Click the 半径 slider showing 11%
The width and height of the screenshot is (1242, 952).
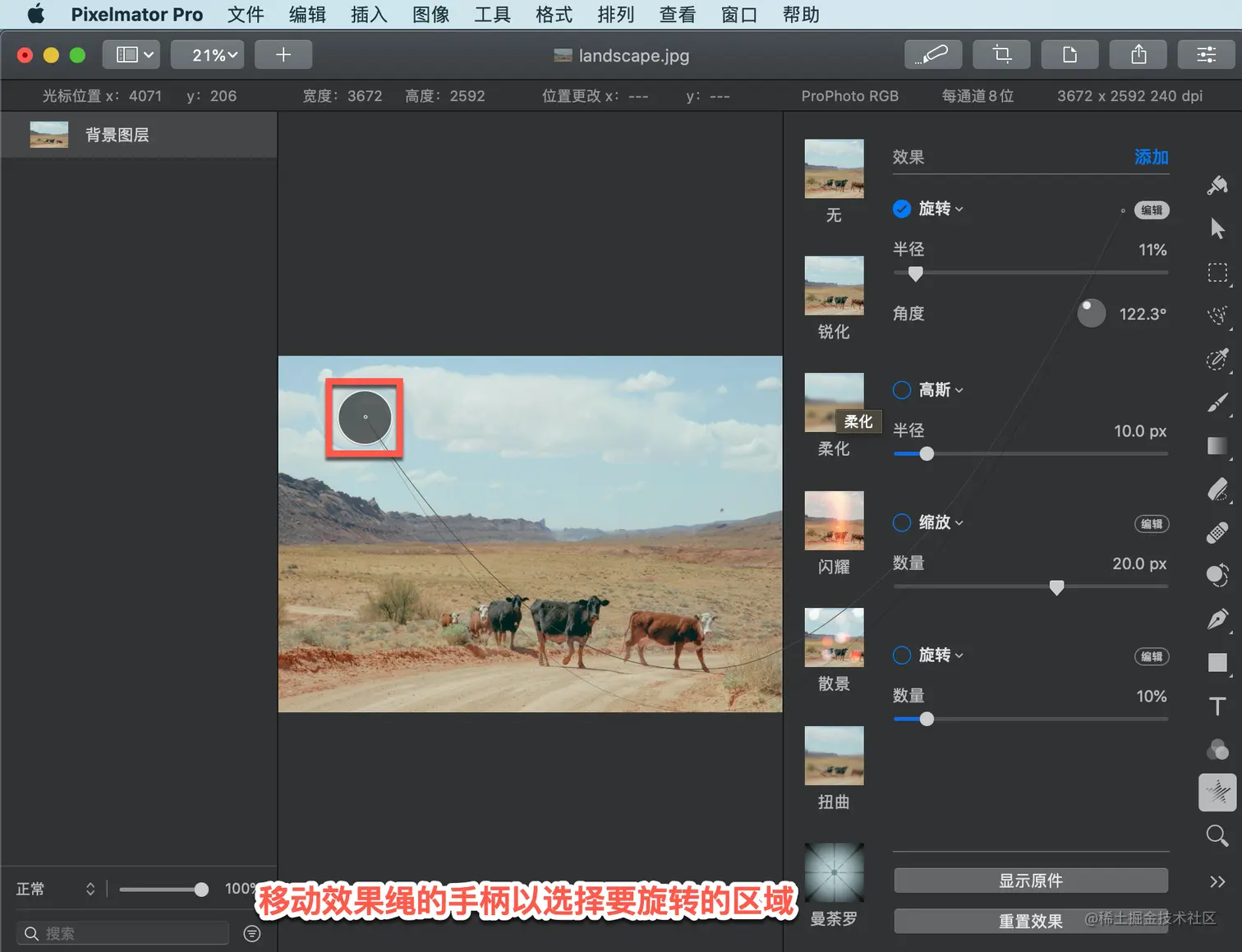pyautogui.click(x=1031, y=273)
